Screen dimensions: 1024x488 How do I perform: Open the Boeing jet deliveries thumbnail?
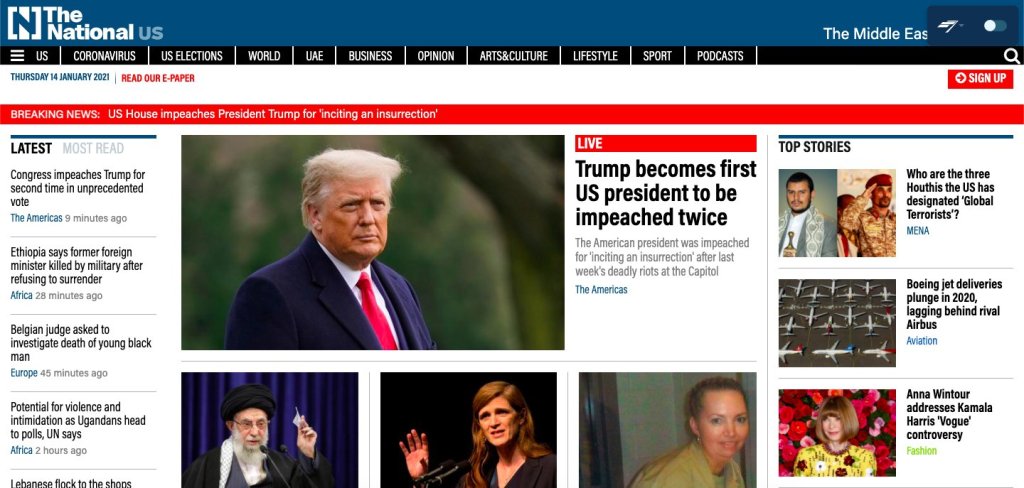(x=837, y=323)
